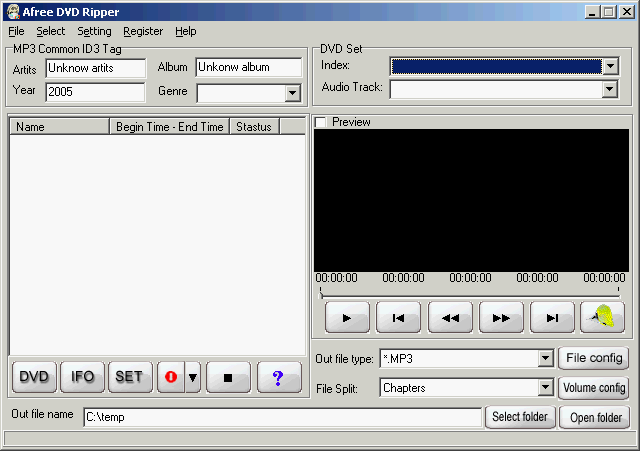Enable the Preview checkbox
This screenshot has width=640, height=451.
click(321, 122)
